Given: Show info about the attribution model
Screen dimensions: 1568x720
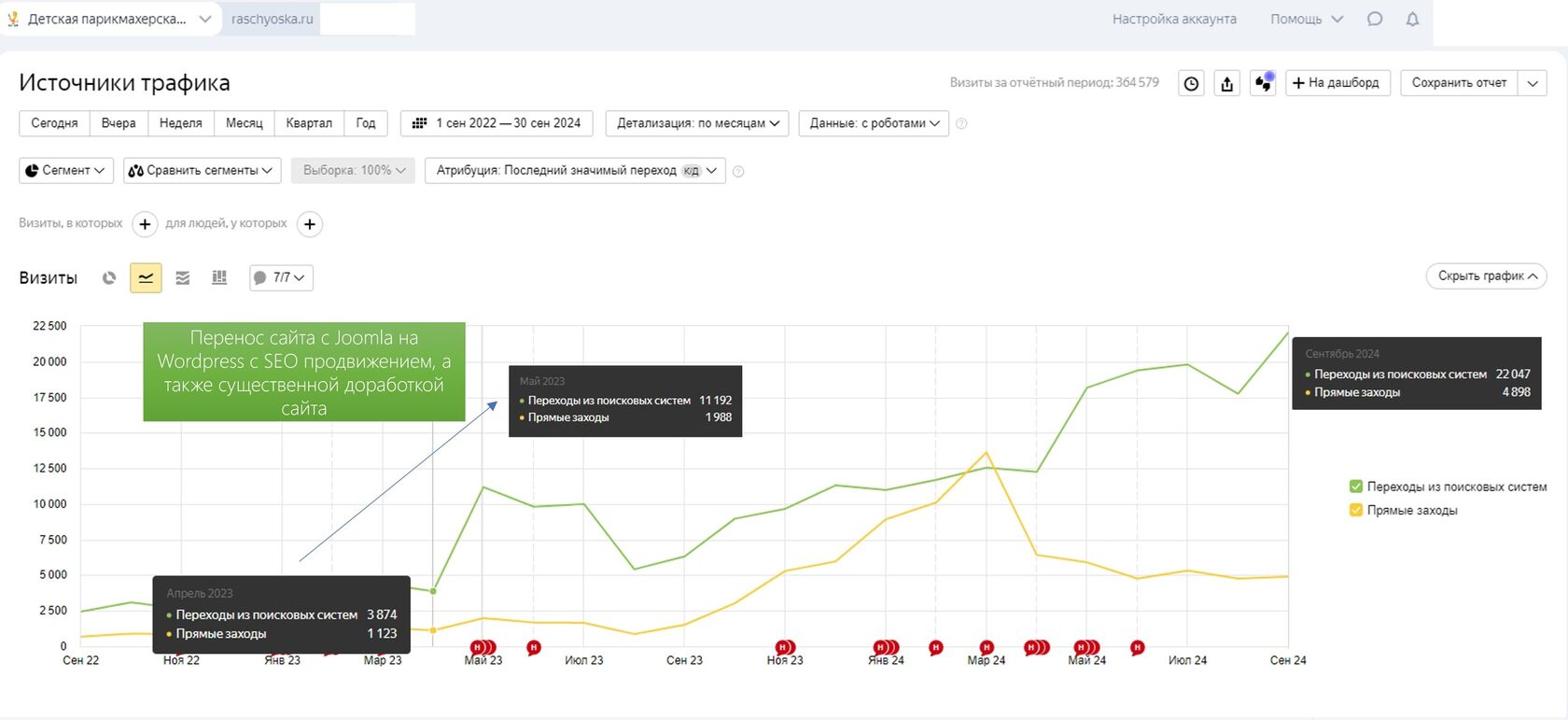Looking at the screenshot, I should coord(738,171).
